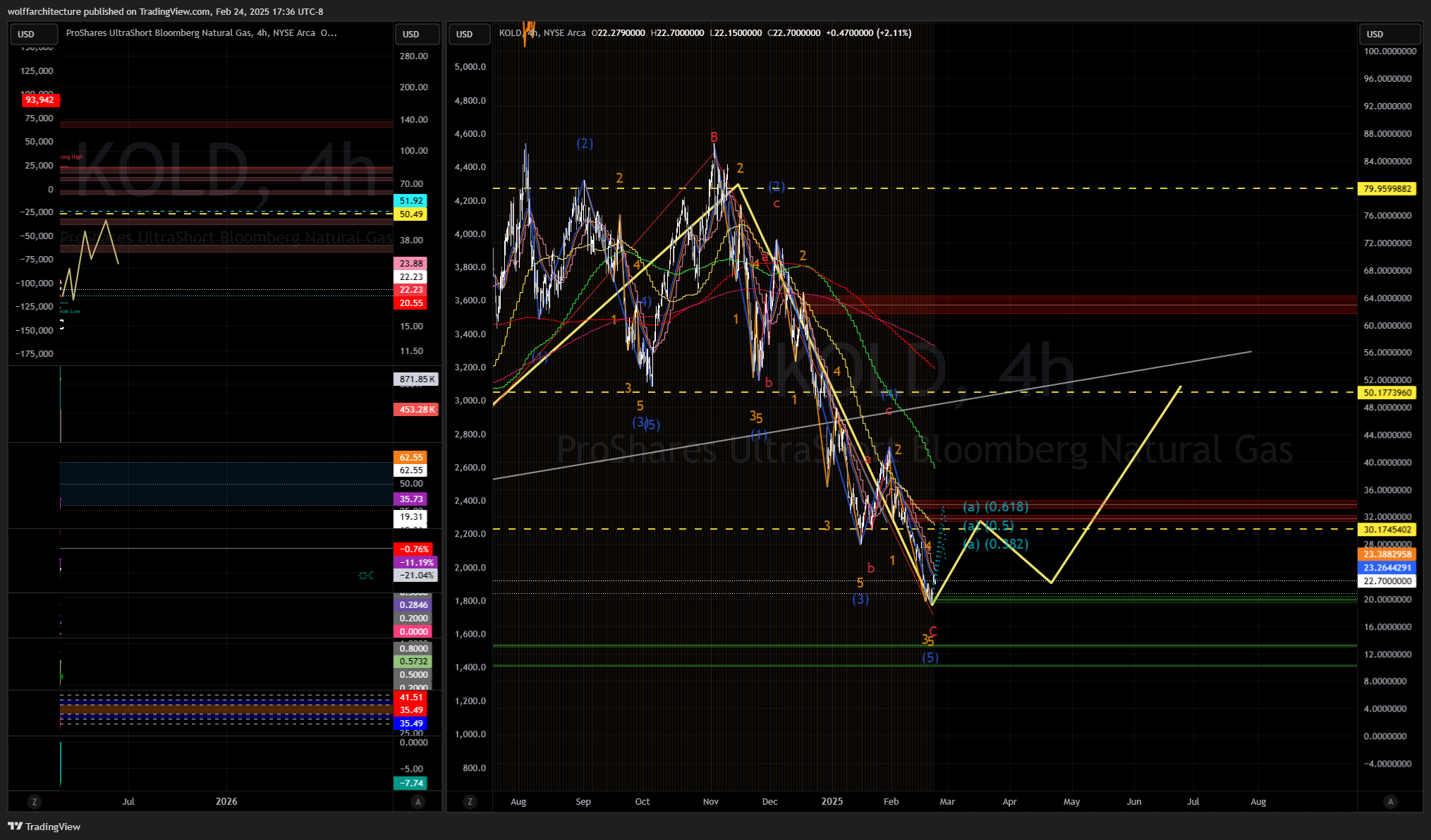Open the USD currency selector on the left chart's left axis
The image size is (1431, 840).
click(x=34, y=34)
